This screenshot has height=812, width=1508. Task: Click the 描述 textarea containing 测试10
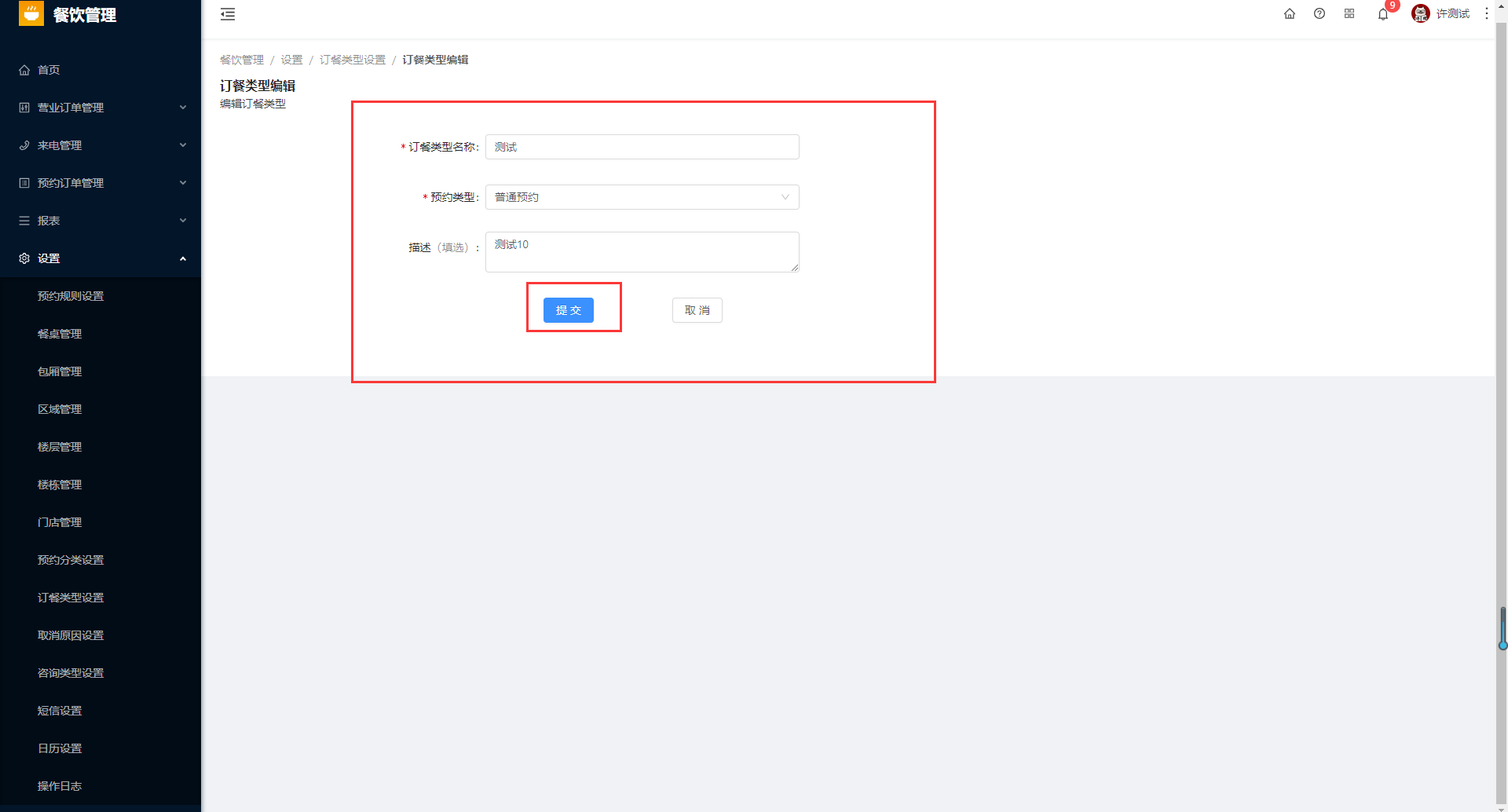[642, 252]
